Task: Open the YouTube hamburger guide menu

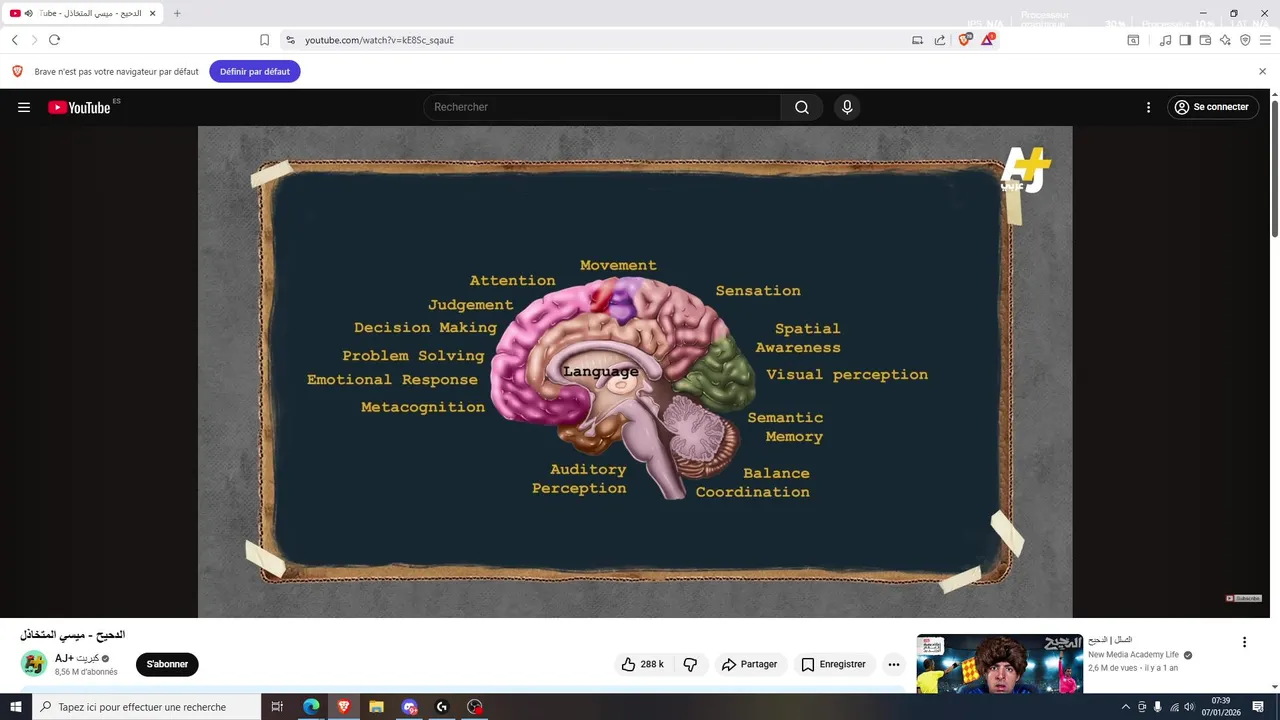Action: [24, 107]
